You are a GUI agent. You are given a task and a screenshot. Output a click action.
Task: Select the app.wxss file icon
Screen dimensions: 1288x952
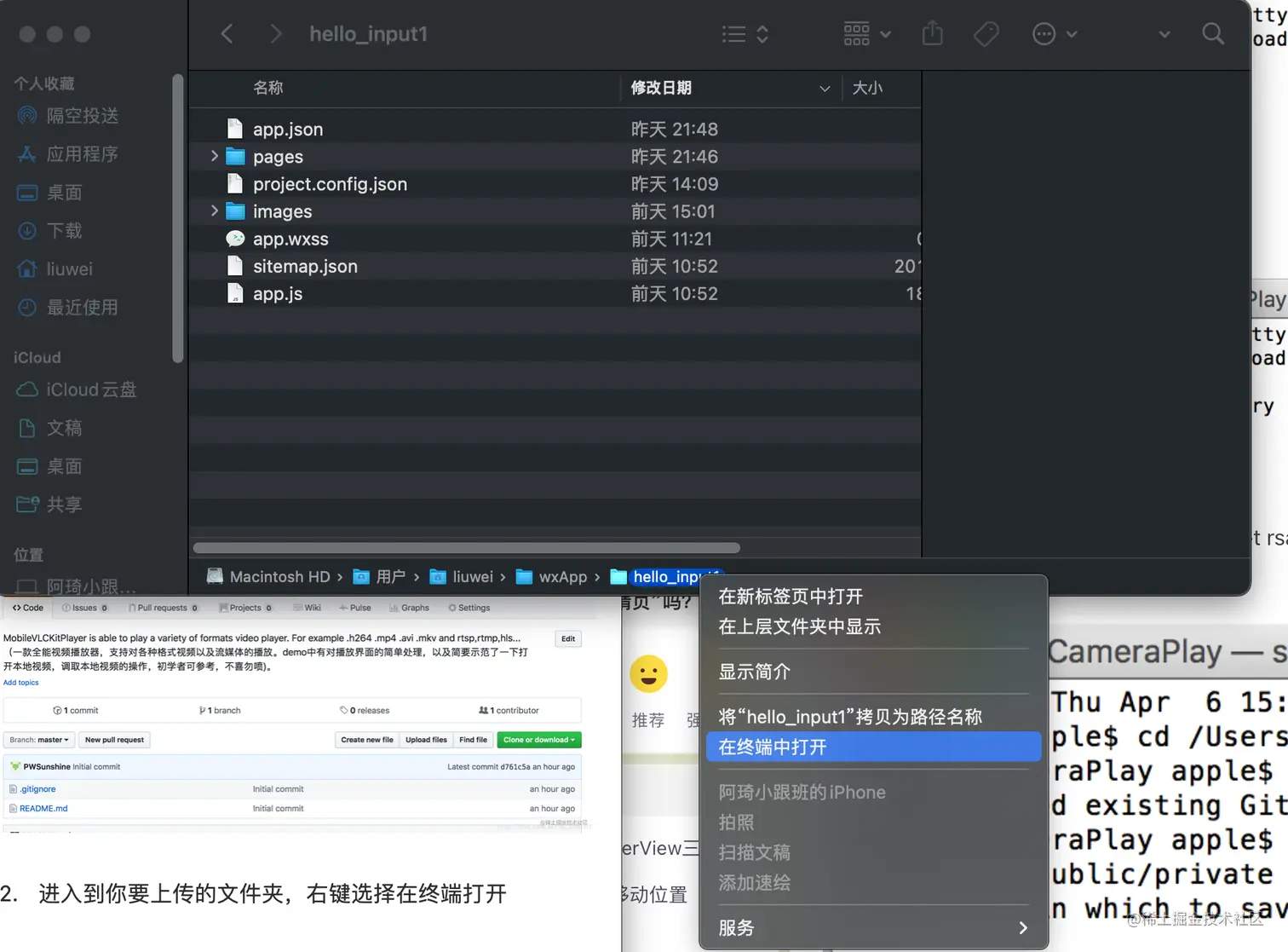tap(235, 239)
